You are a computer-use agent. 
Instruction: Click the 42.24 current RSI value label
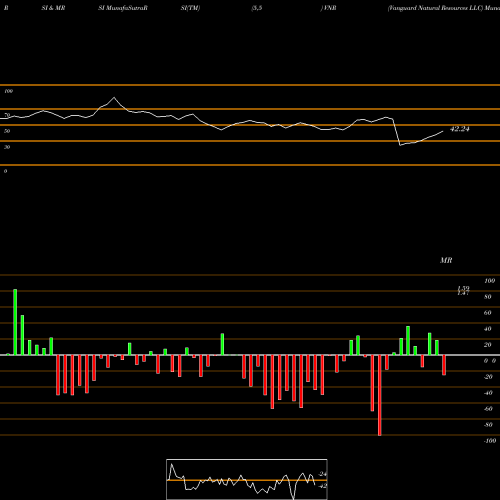460,129
